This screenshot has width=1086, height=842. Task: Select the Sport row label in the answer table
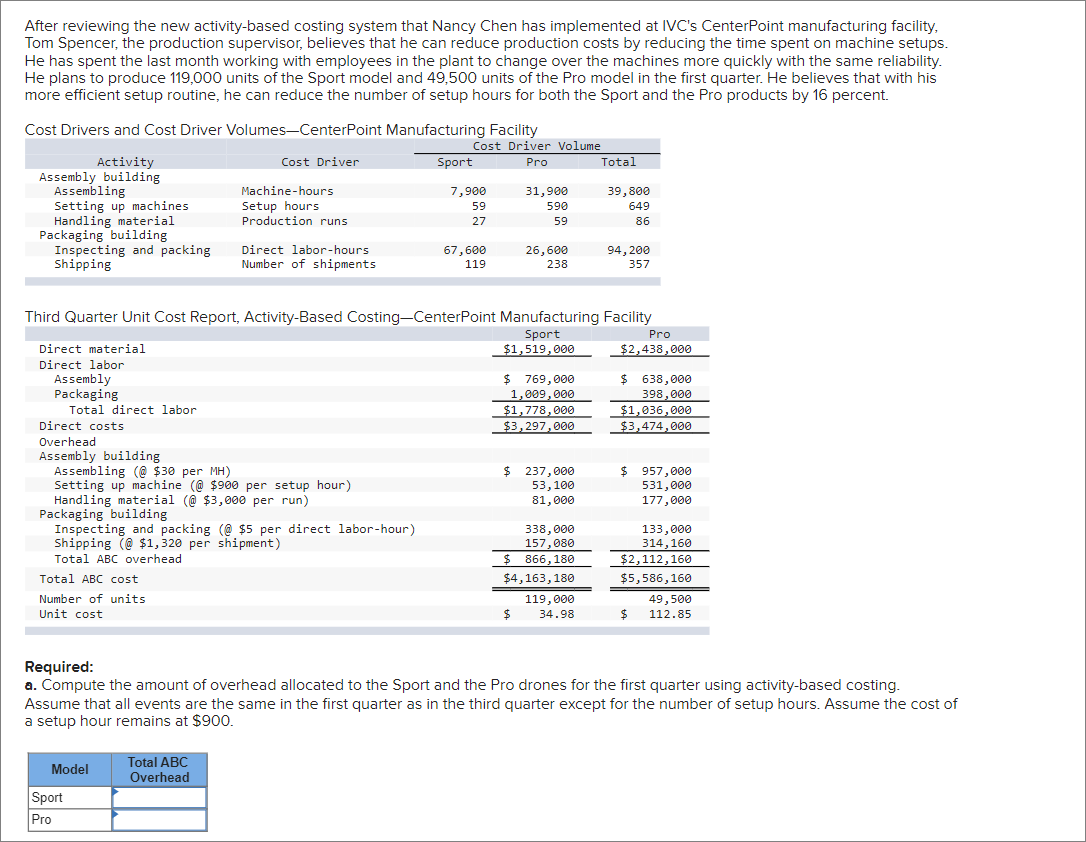(x=45, y=797)
